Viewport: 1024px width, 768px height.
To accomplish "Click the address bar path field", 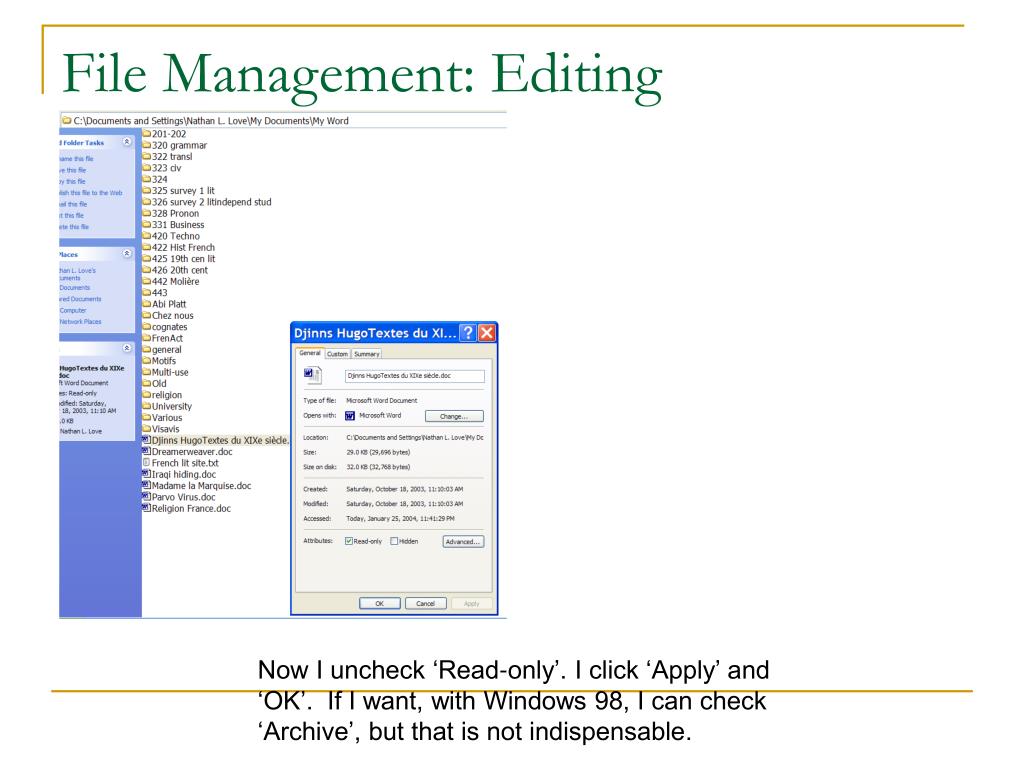I will point(283,121).
